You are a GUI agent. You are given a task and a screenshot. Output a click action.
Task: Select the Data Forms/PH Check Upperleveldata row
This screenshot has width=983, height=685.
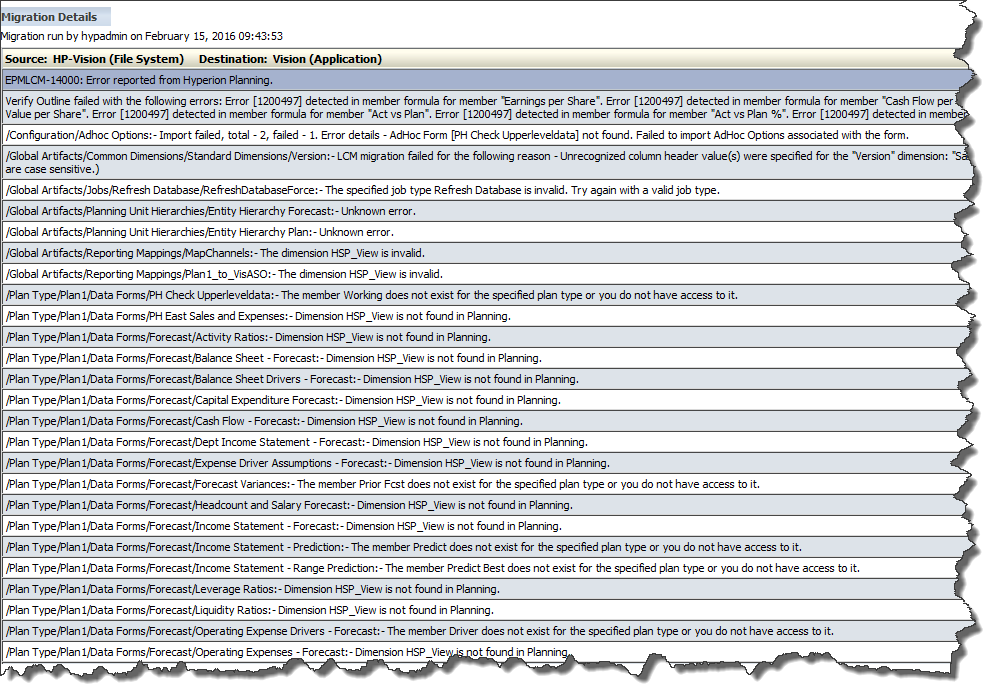click(x=483, y=295)
